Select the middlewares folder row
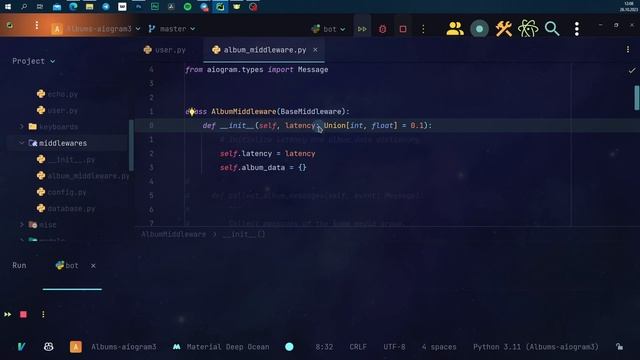640x360 pixels. click(x=67, y=143)
